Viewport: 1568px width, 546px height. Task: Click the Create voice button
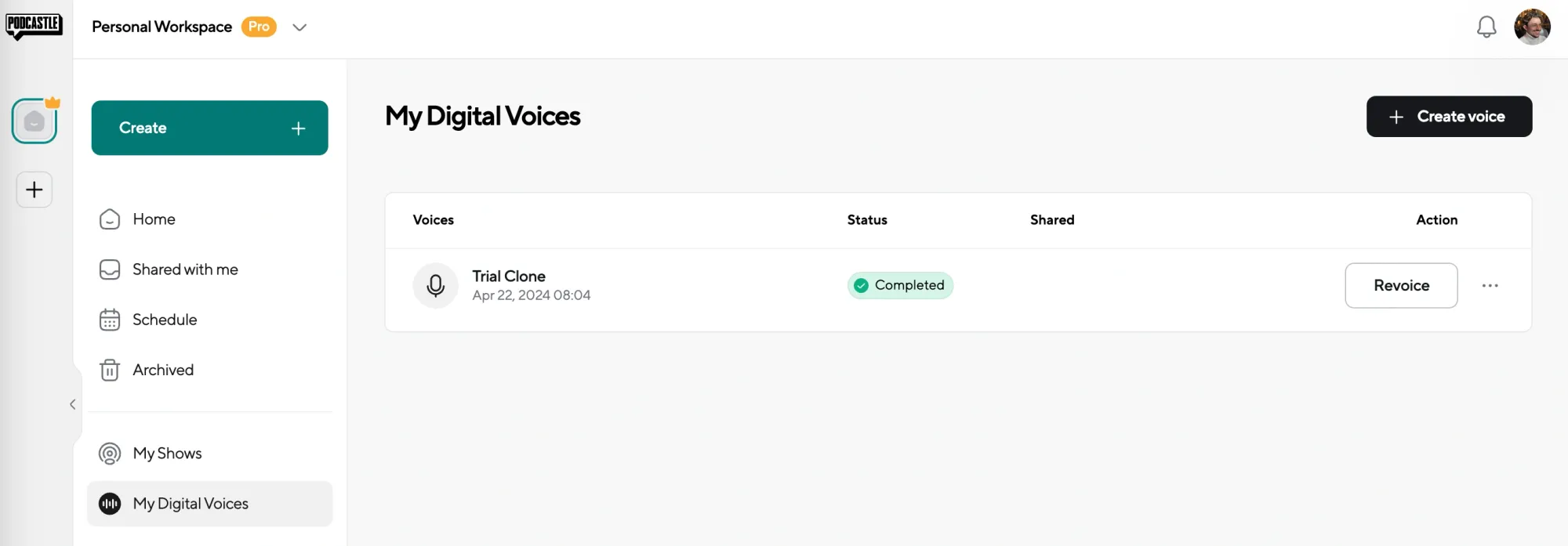point(1449,116)
